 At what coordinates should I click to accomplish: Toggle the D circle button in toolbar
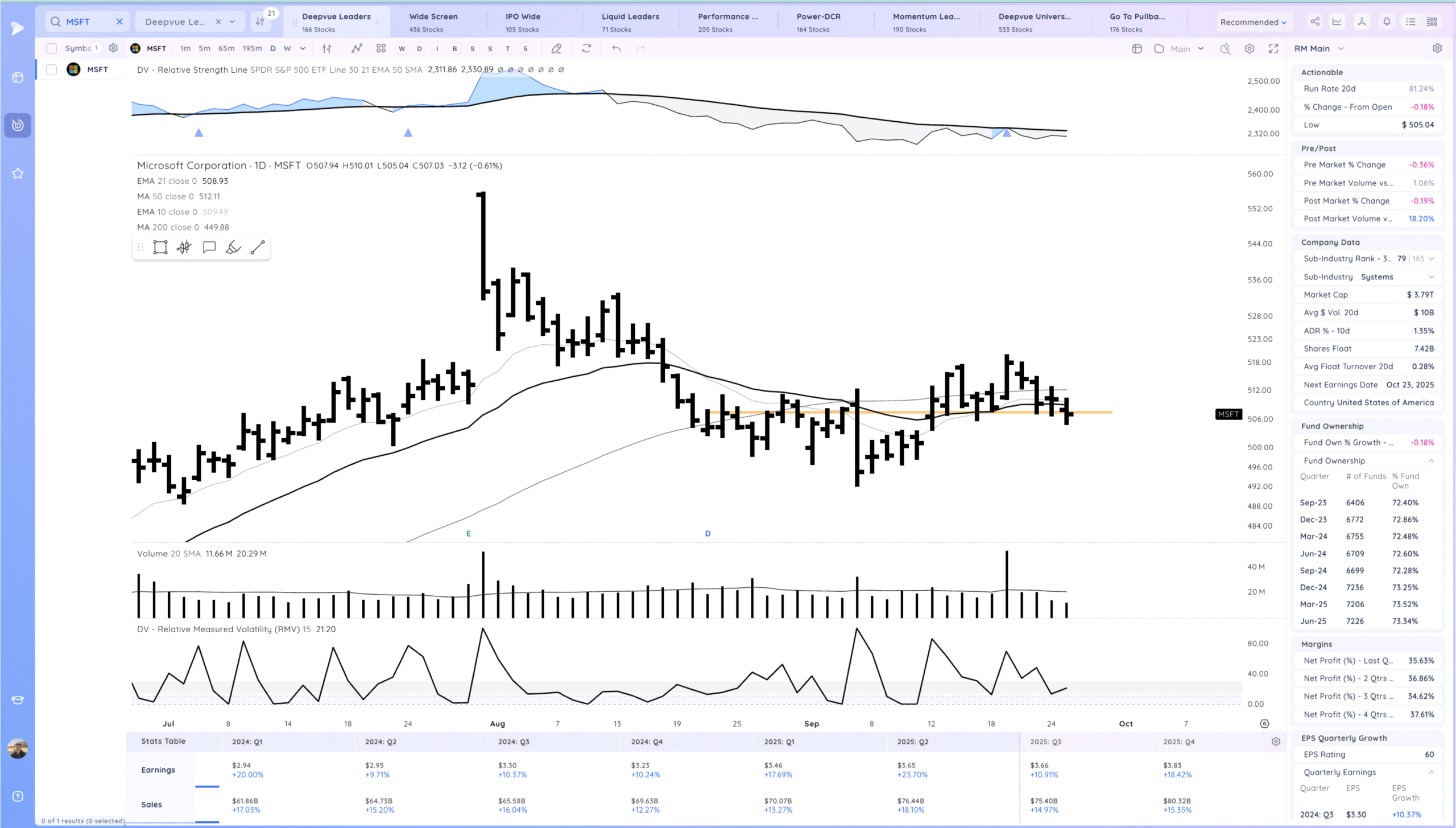tap(419, 48)
